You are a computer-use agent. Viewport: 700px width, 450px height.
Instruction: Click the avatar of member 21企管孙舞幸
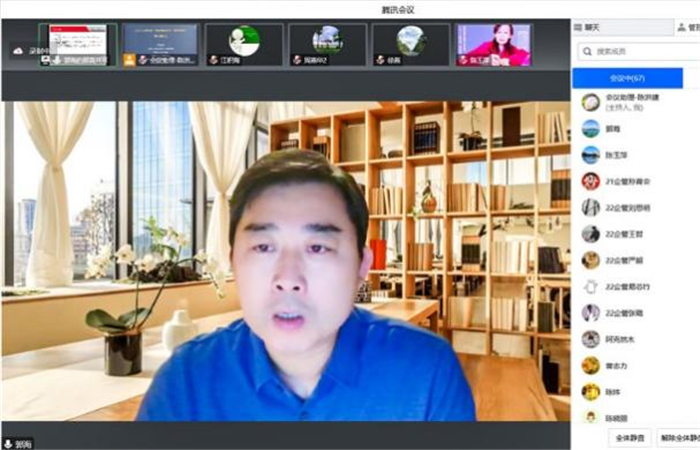(x=591, y=181)
